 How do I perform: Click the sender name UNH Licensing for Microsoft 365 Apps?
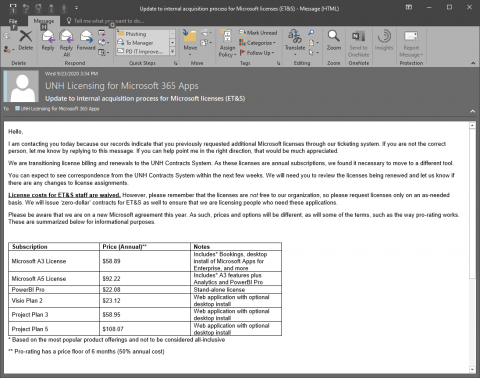tap(122, 86)
